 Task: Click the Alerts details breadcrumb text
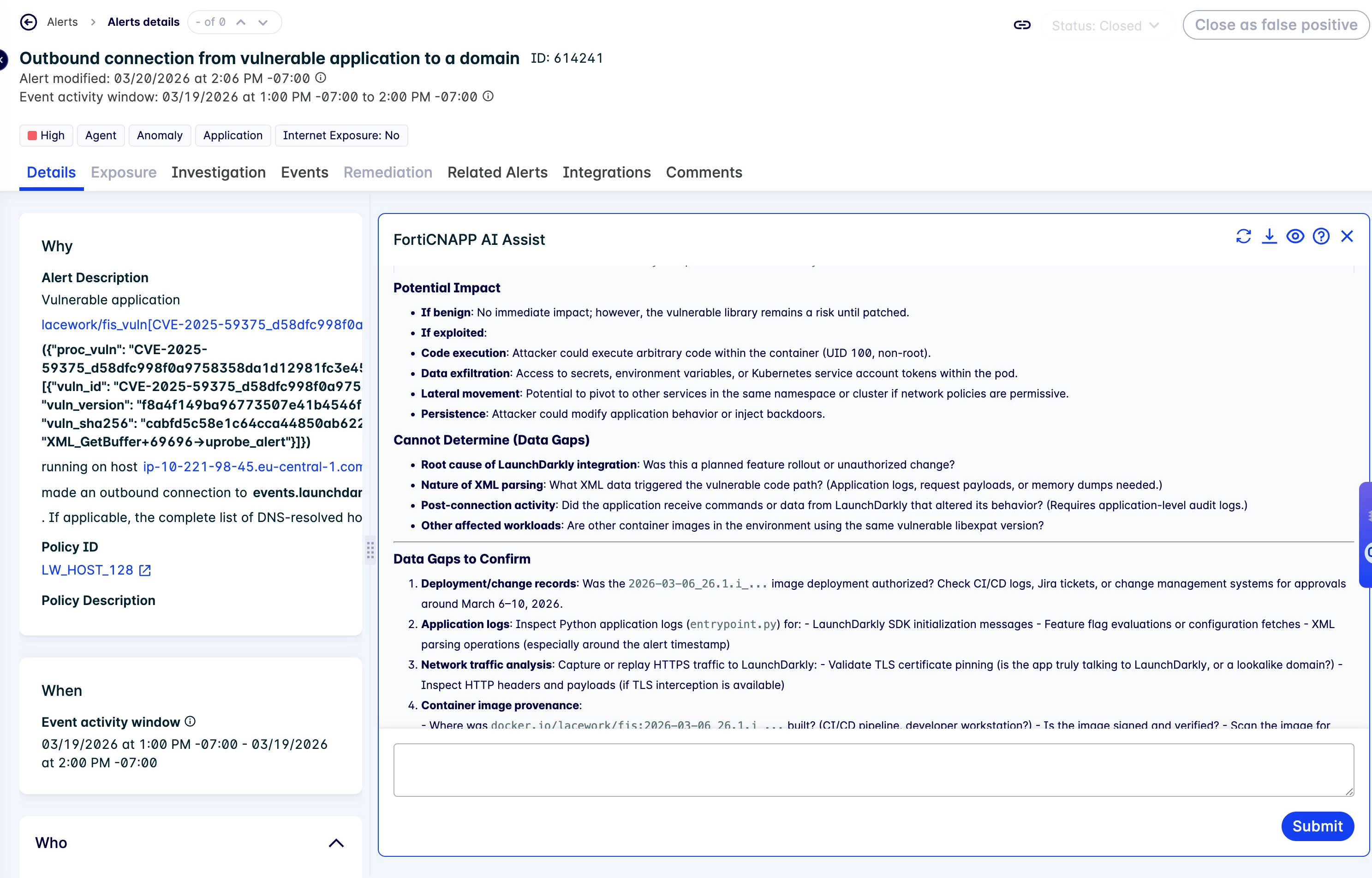click(143, 22)
